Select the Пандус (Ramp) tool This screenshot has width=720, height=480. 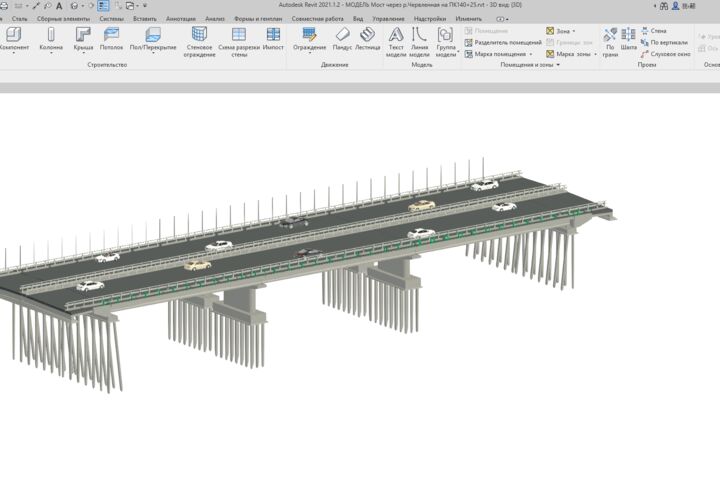[x=342, y=39]
